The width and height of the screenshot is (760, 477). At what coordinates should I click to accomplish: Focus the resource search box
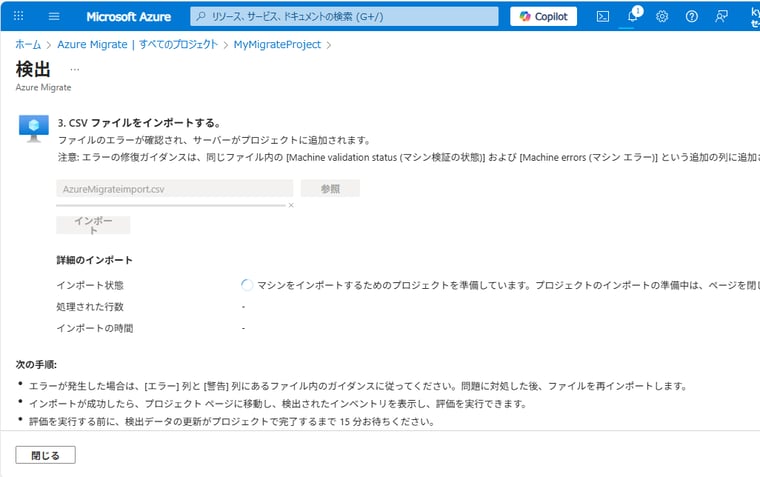344,16
